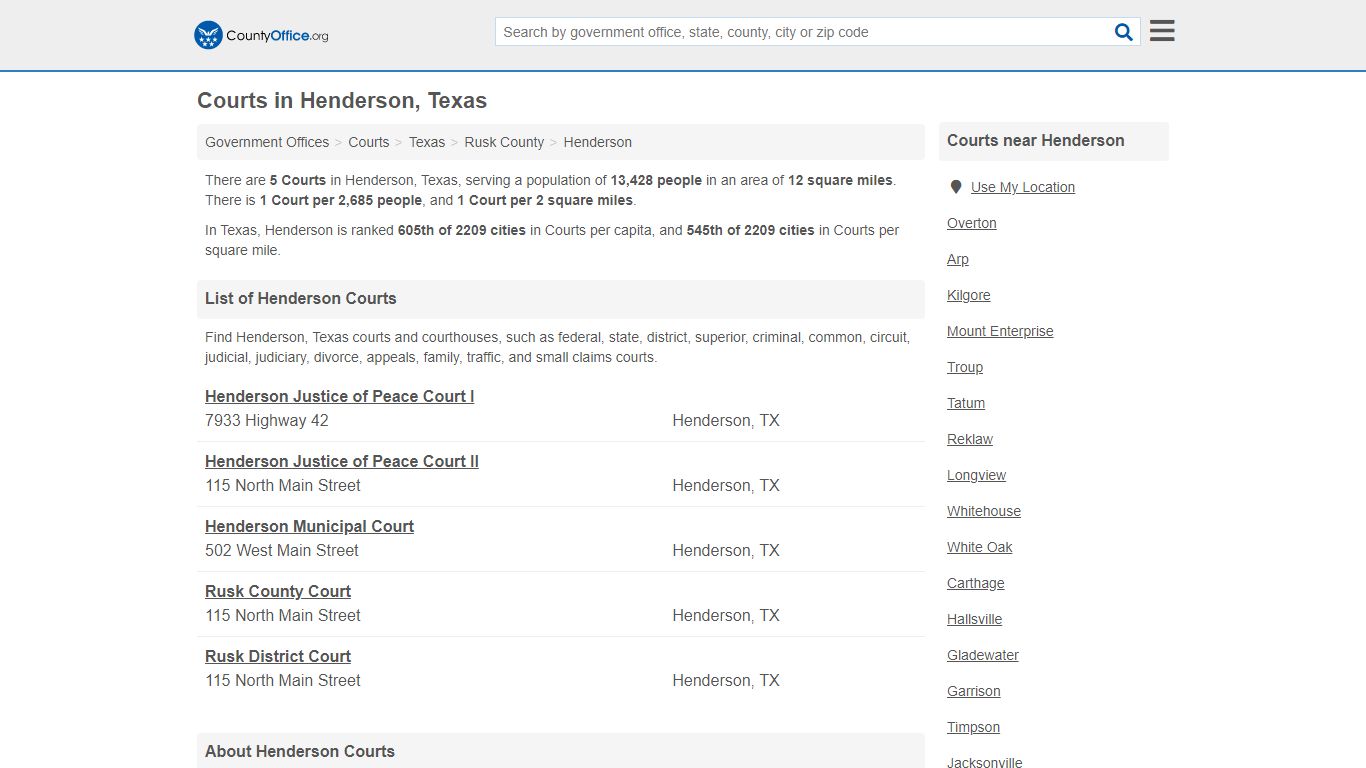Click Use My Location link
The image size is (1366, 768).
point(1023,187)
